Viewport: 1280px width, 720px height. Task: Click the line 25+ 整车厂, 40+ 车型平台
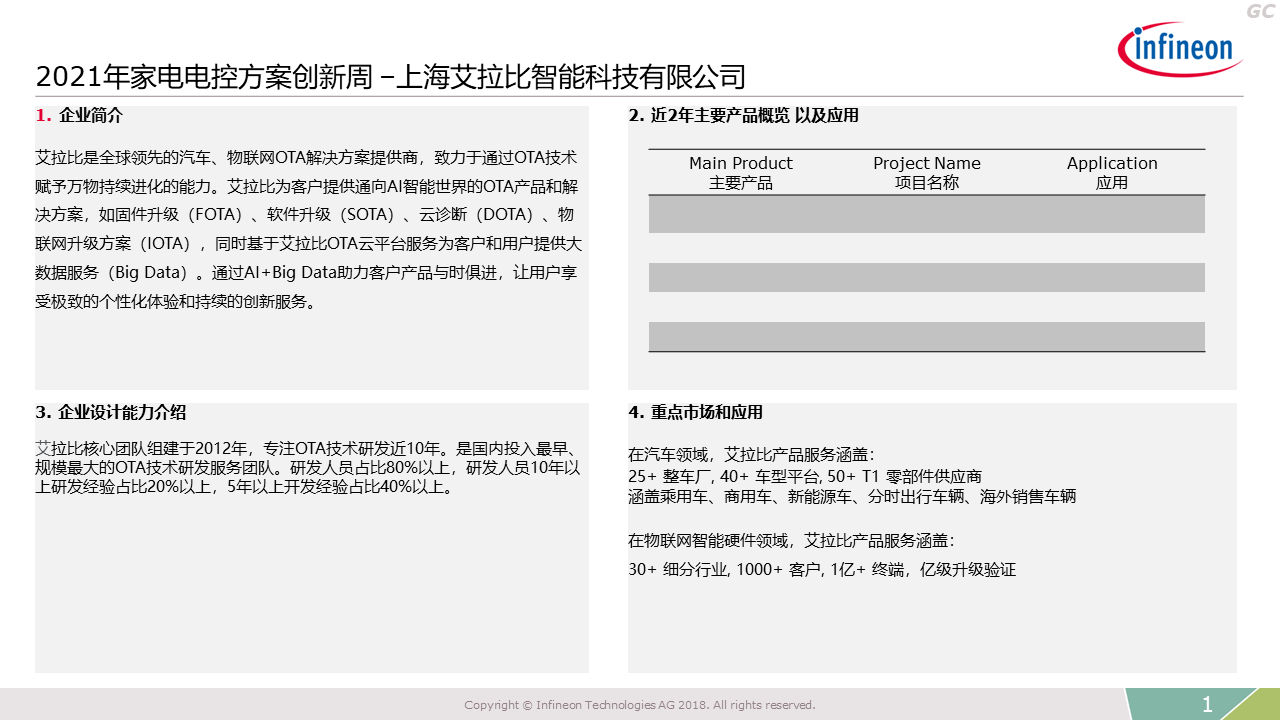point(805,476)
